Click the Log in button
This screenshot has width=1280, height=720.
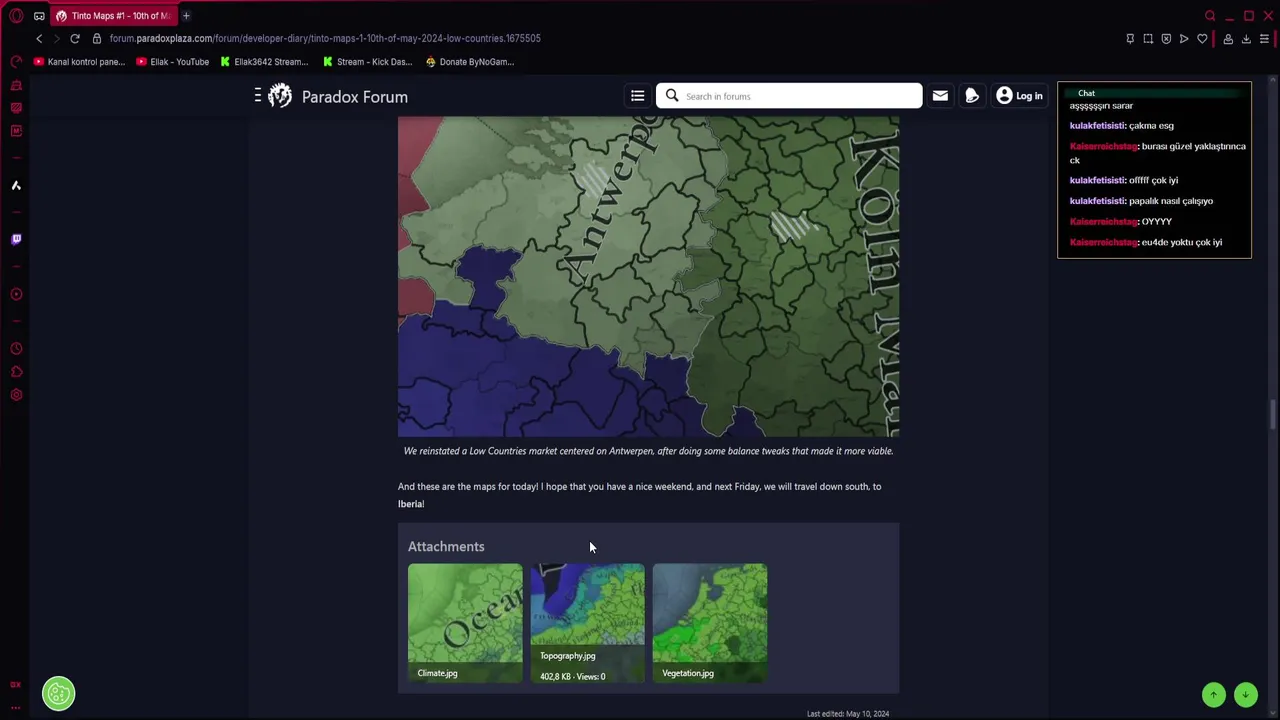pos(1019,96)
